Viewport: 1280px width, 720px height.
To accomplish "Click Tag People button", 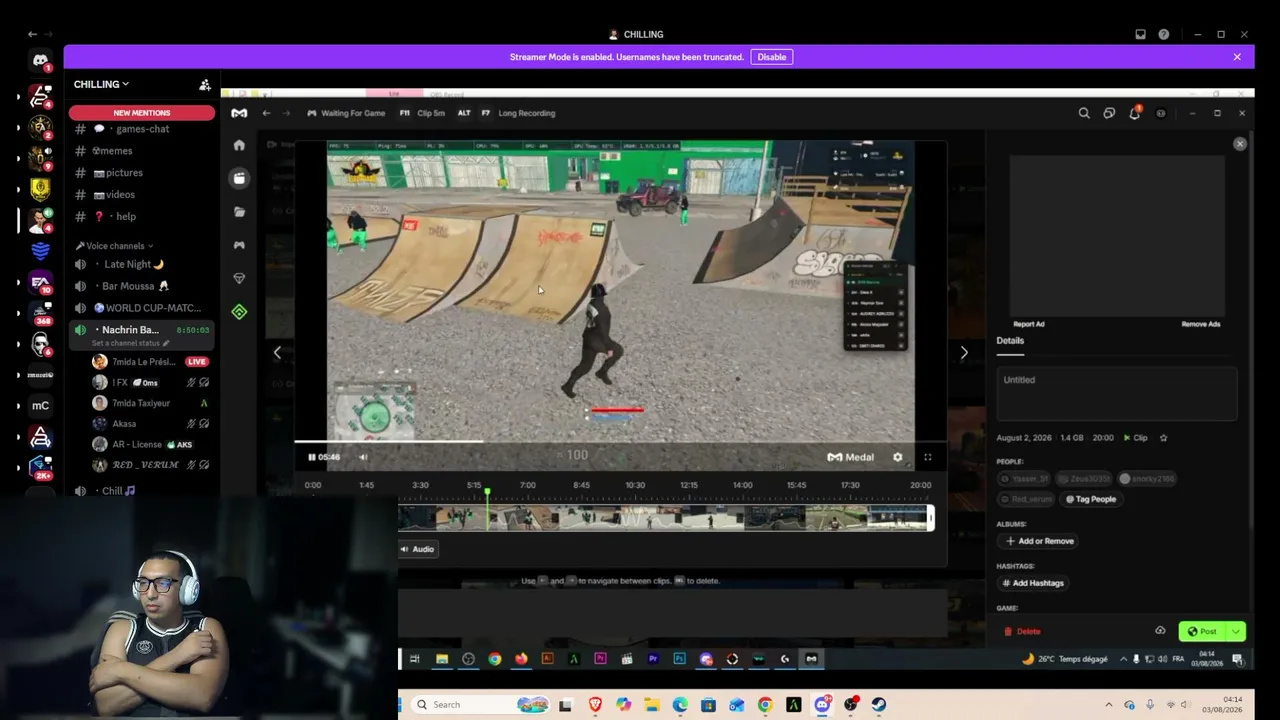I will [x=1091, y=499].
